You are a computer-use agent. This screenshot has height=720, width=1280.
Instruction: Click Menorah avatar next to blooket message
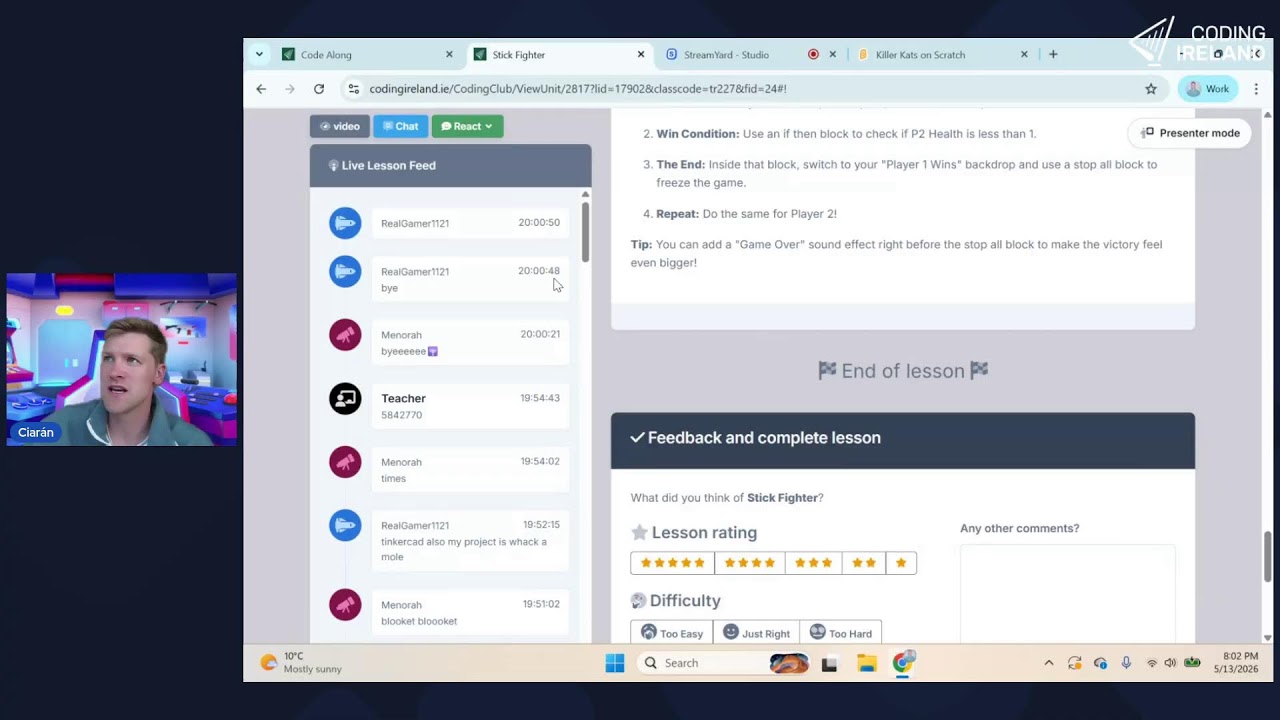click(x=345, y=605)
